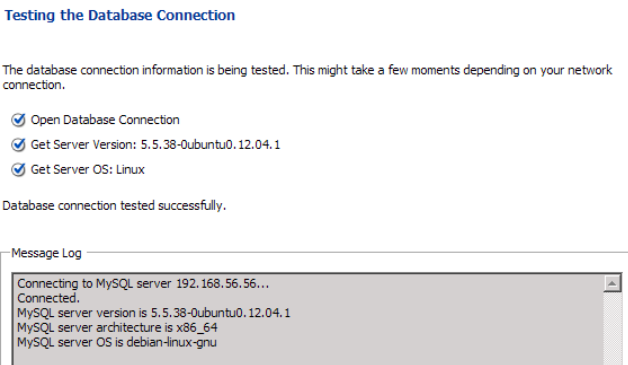Viewport: 628px width, 365px height.
Task: Click the 'MySQL server OS is debian-linux-gnu' line
Action: 117,343
